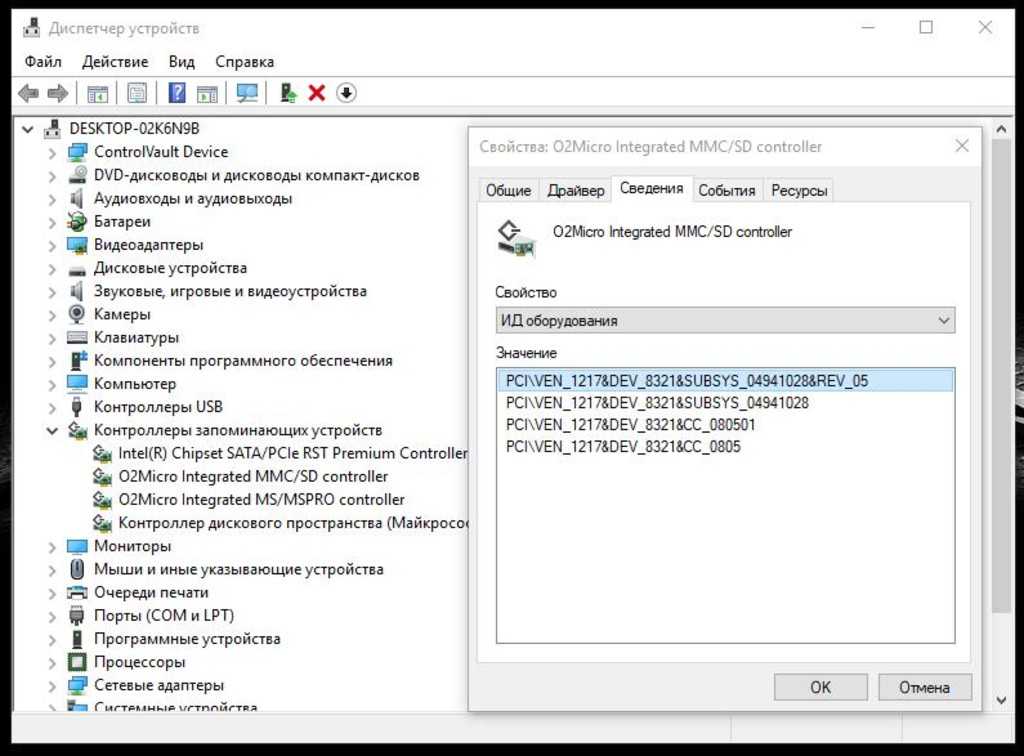Open the Справка menu

point(245,61)
